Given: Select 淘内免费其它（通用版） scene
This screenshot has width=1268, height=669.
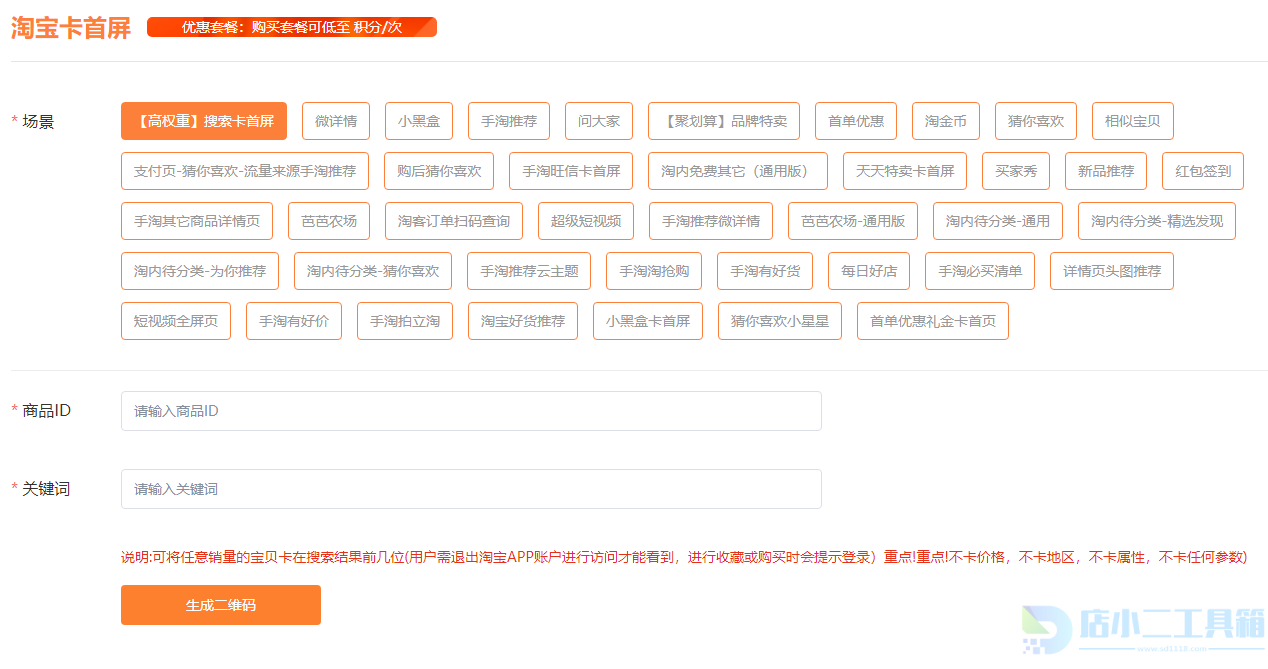Looking at the screenshot, I should pyautogui.click(x=738, y=171).
